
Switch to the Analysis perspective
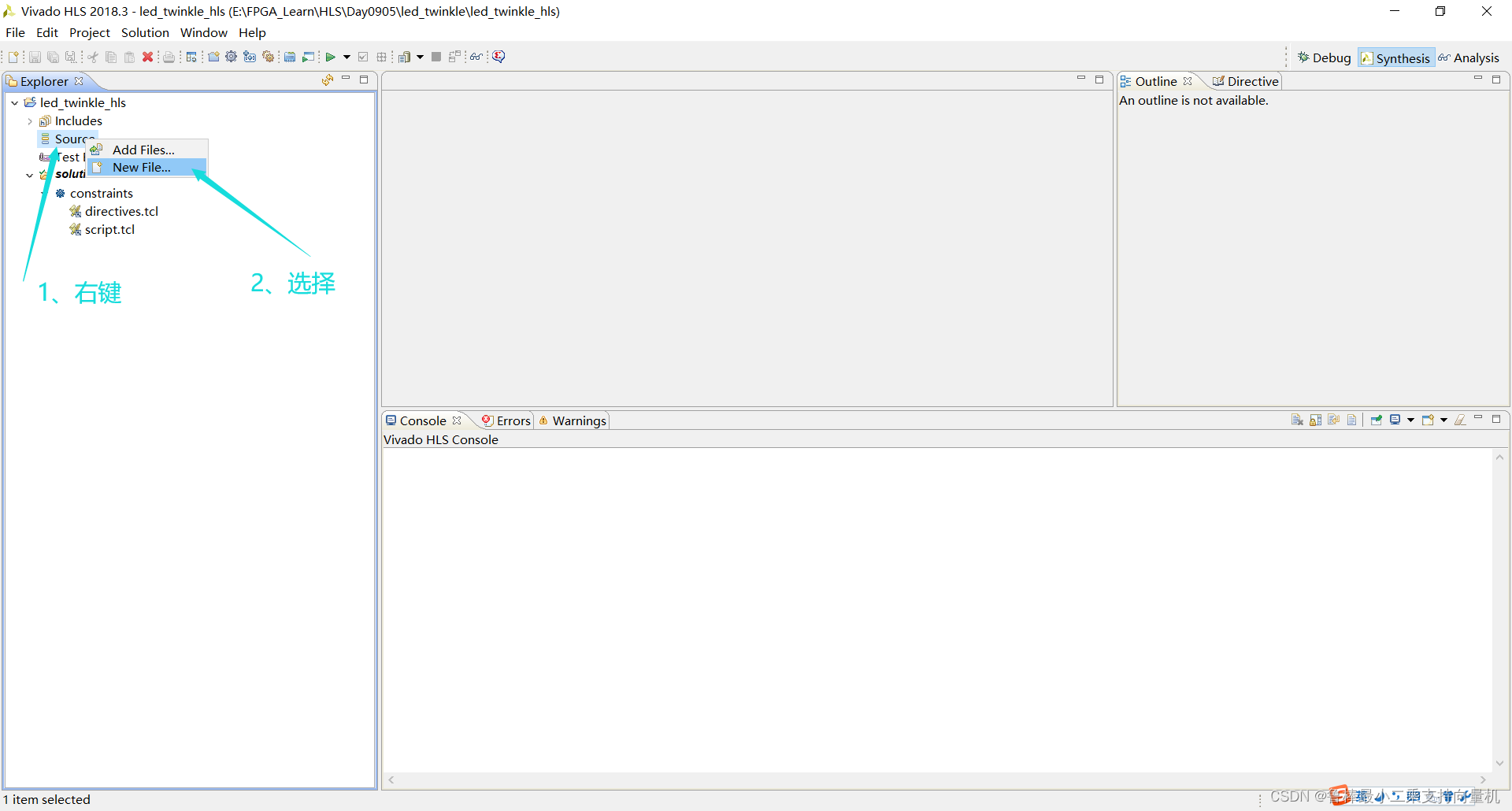1469,58
